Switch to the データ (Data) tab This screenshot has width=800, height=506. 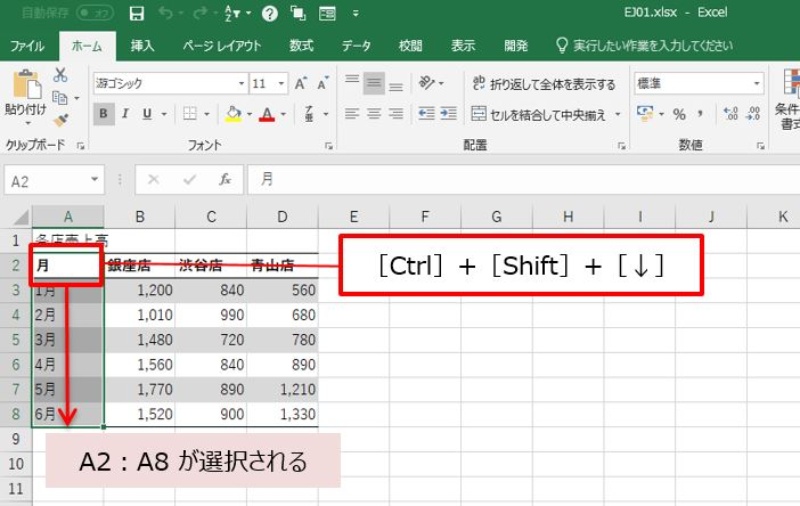pos(356,46)
